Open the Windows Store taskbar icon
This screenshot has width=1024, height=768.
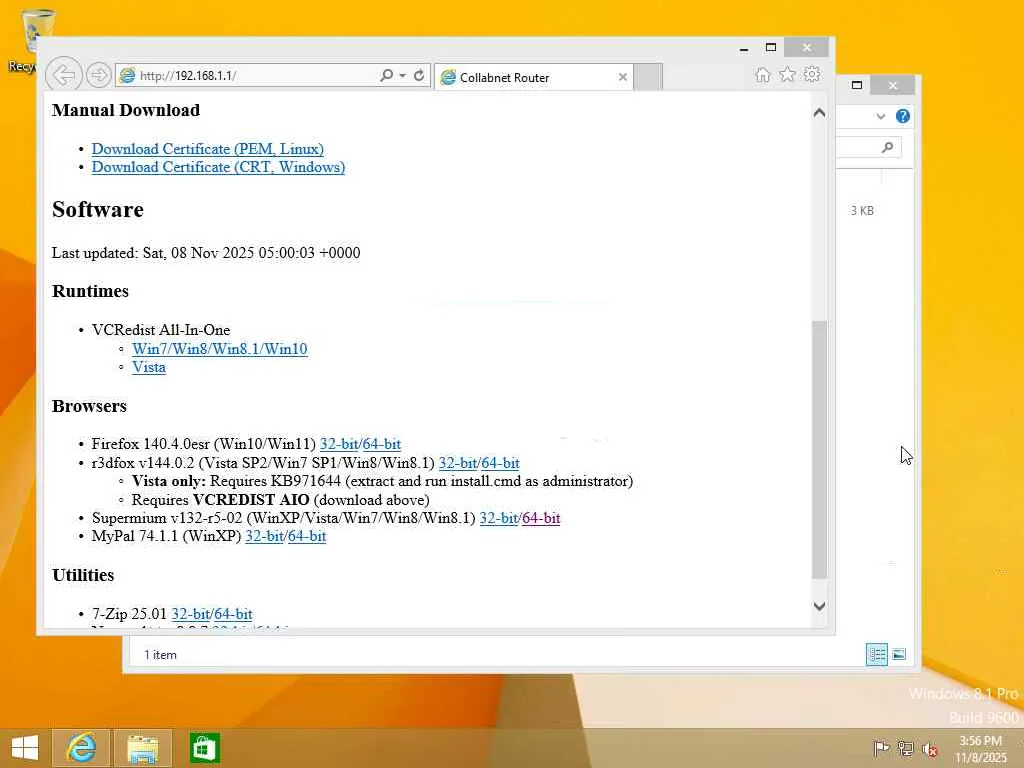(x=204, y=748)
